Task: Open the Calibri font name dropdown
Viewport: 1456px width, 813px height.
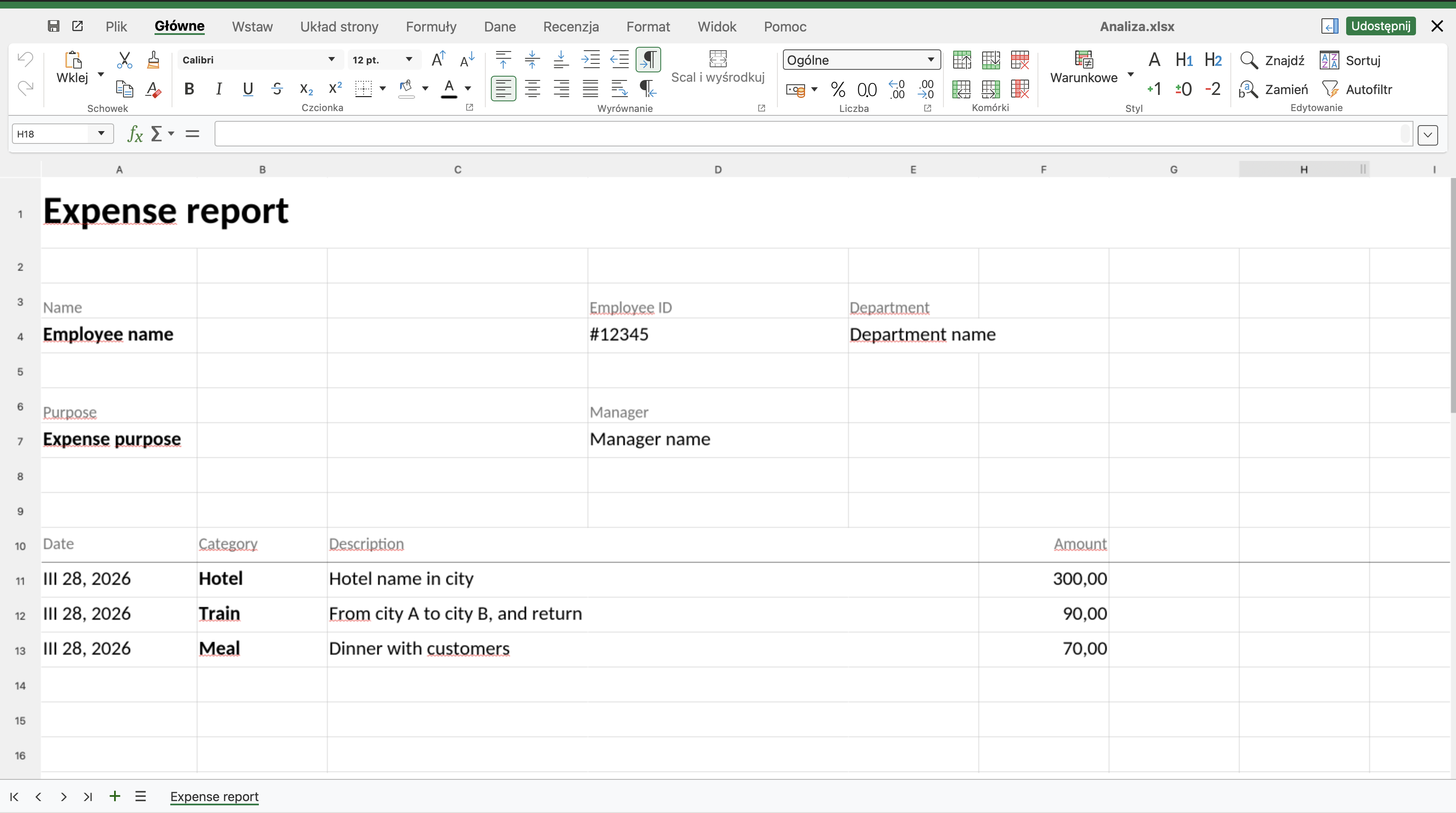Action: pos(332,60)
